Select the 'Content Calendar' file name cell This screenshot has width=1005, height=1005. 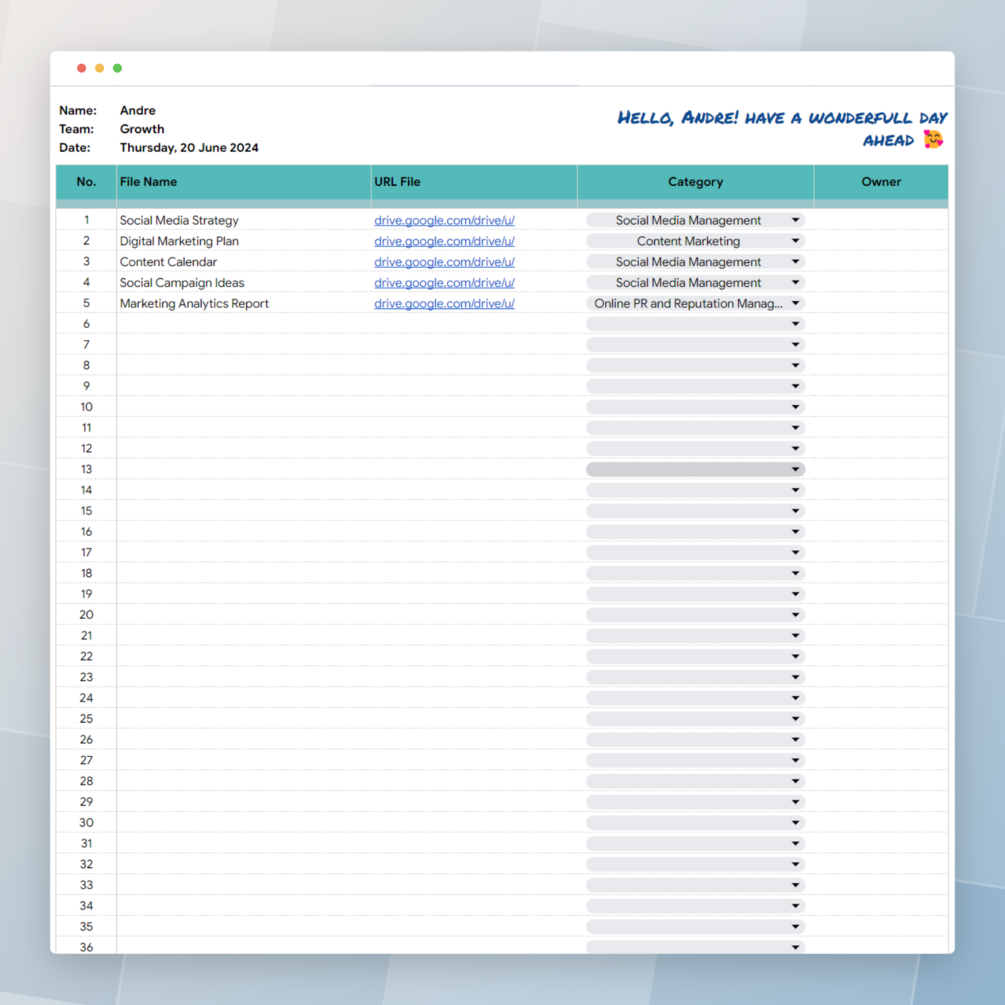(x=244, y=262)
